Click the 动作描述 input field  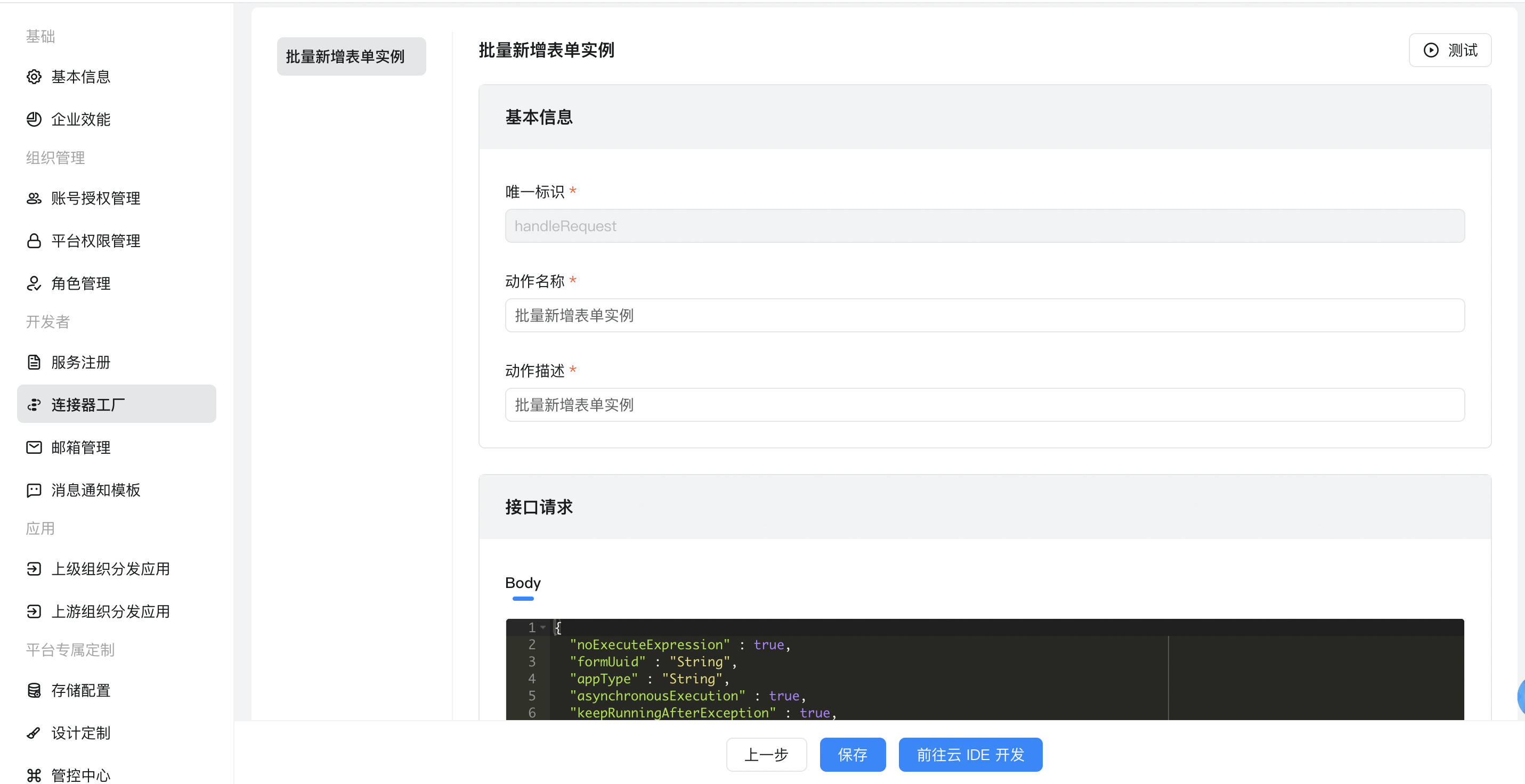(x=985, y=405)
